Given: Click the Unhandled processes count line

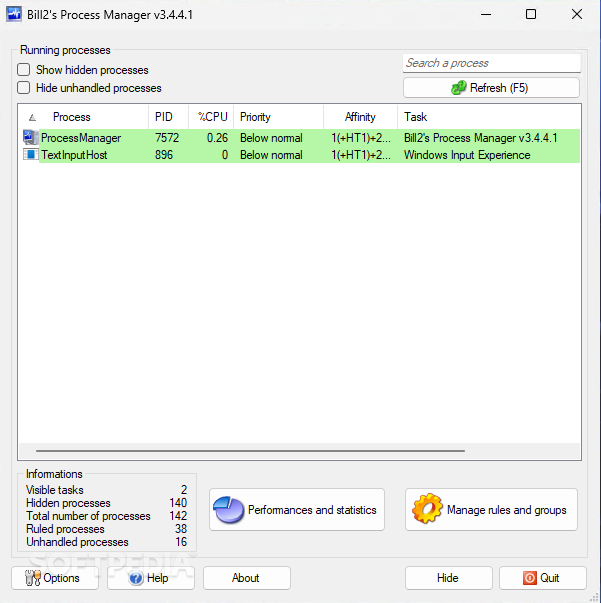Looking at the screenshot, I should point(107,542).
